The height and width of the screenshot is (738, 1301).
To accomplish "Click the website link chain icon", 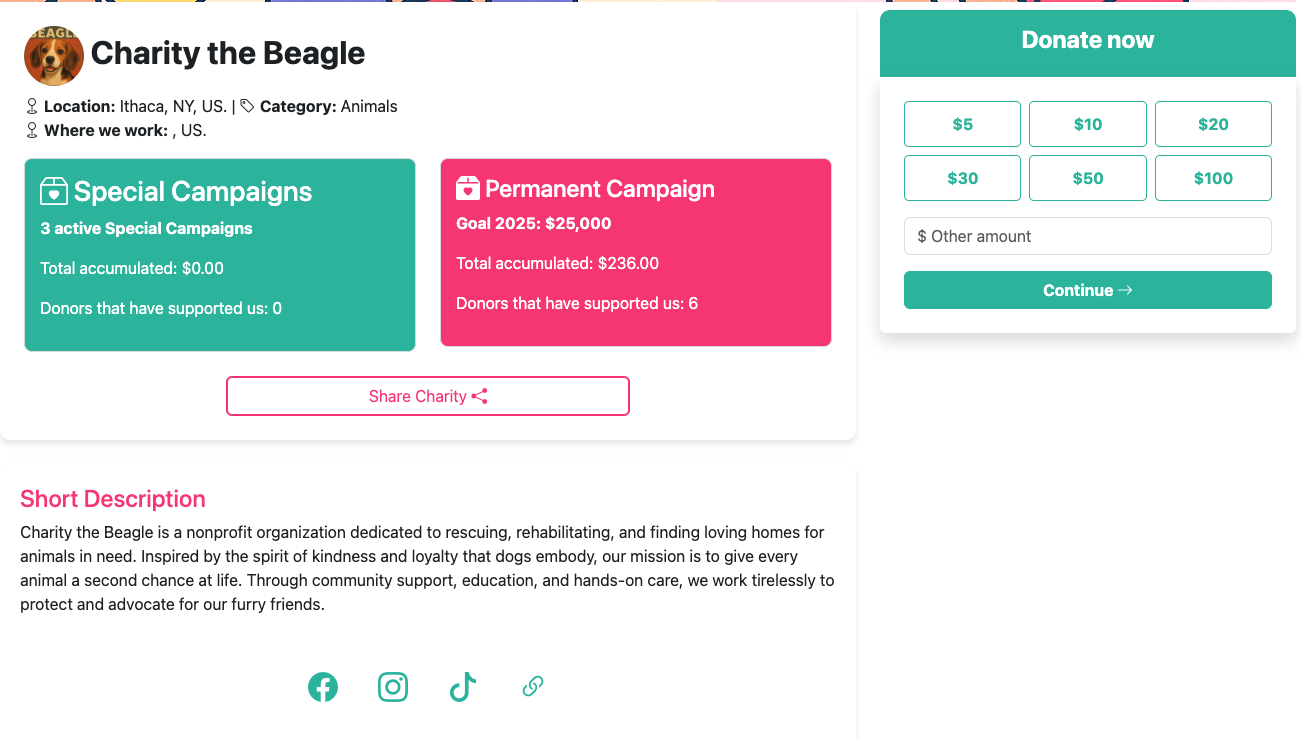I will point(533,686).
